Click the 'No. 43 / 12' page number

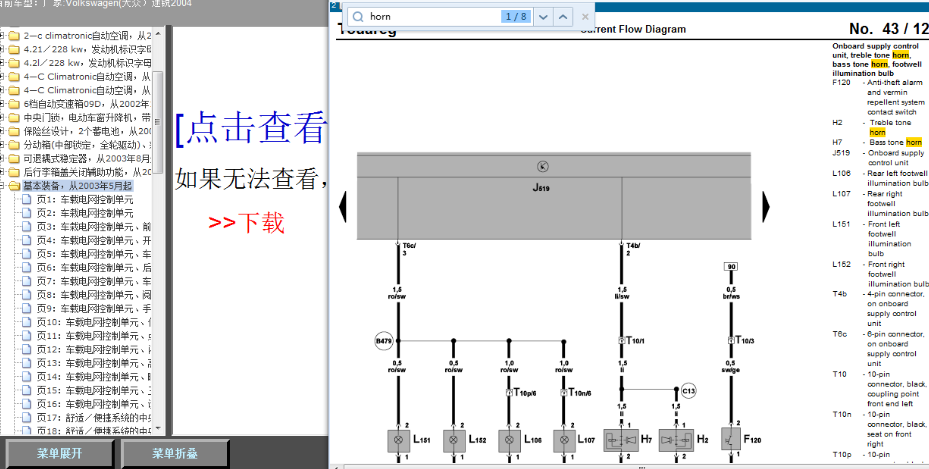(x=888, y=28)
